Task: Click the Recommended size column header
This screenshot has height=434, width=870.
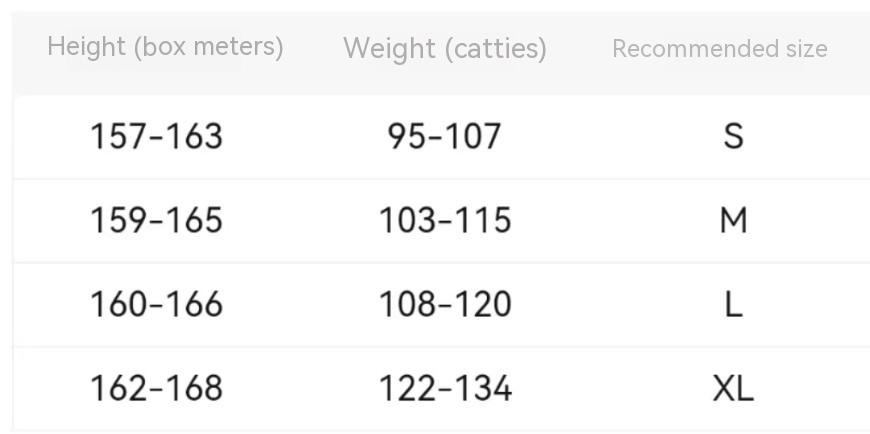Action: point(719,49)
